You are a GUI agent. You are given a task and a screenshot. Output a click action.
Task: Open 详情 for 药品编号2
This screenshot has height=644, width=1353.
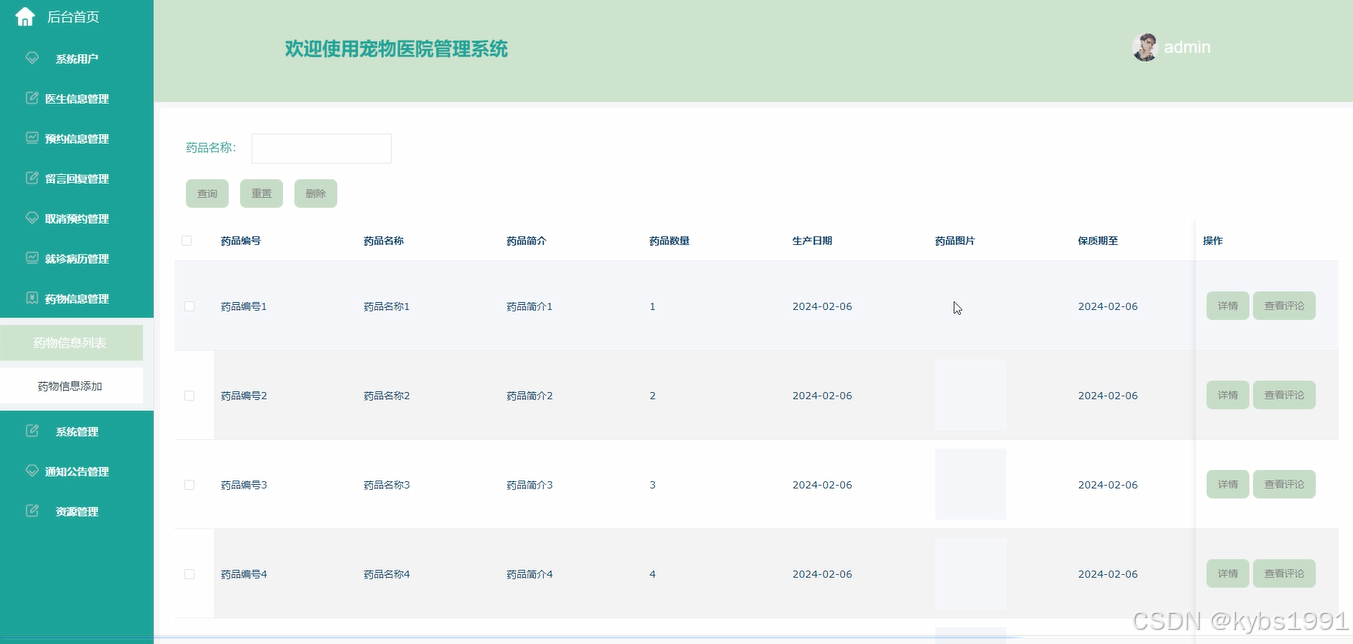pyautogui.click(x=1227, y=395)
